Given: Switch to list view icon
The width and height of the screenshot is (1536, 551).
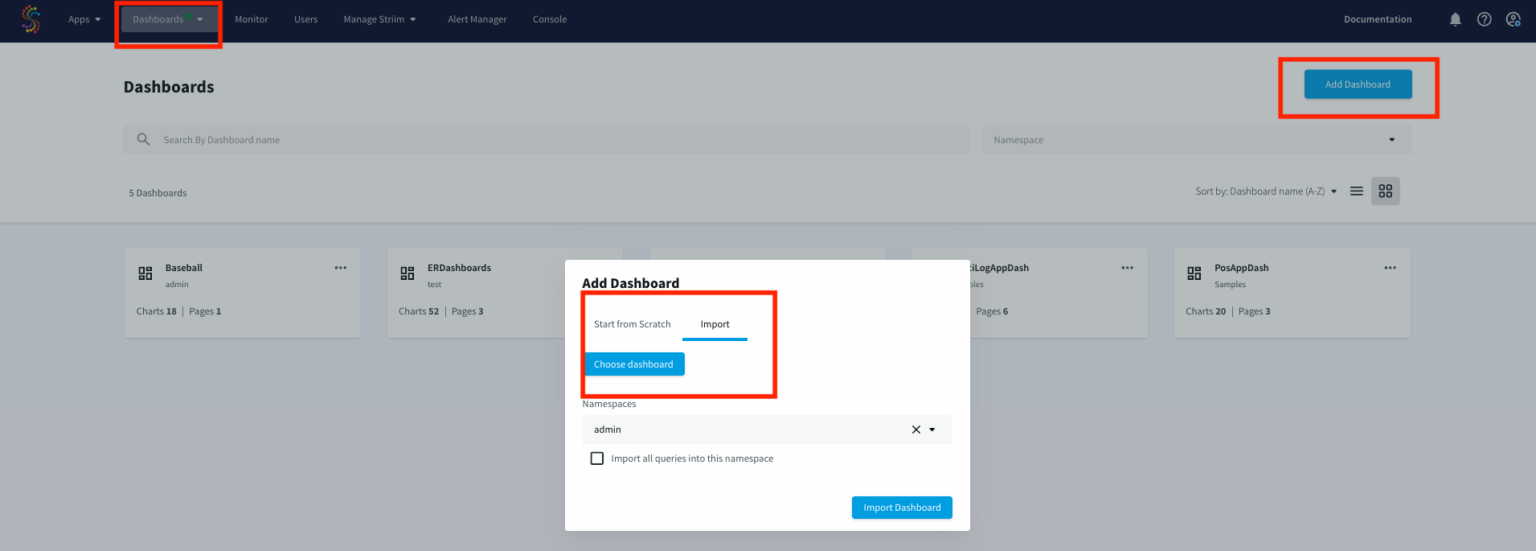Looking at the screenshot, I should [1357, 191].
